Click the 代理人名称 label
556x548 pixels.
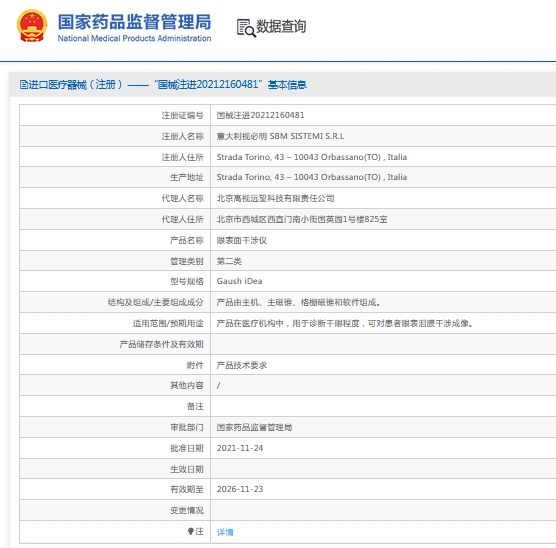[183, 198]
